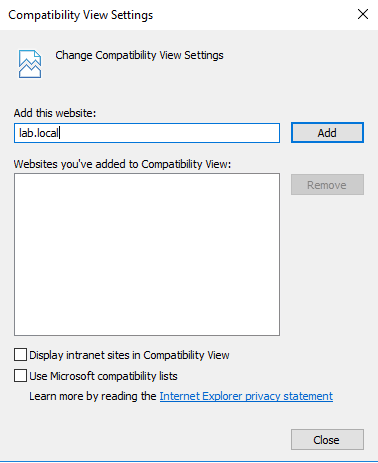Viewport: 378px width, 463px height.
Task: Select the bottom area of the websites list
Action: 147,317
